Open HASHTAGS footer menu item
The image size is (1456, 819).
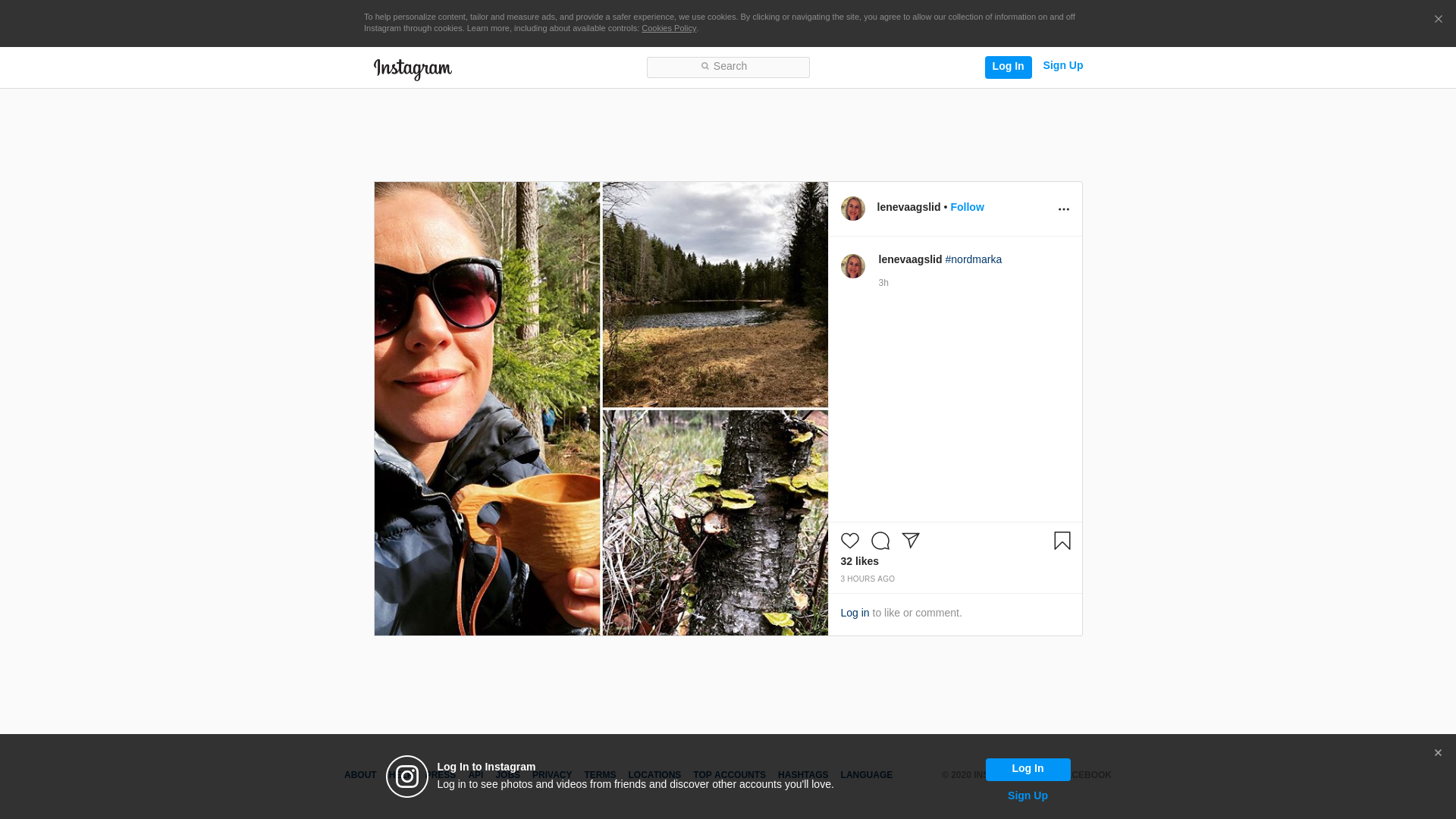tap(802, 775)
